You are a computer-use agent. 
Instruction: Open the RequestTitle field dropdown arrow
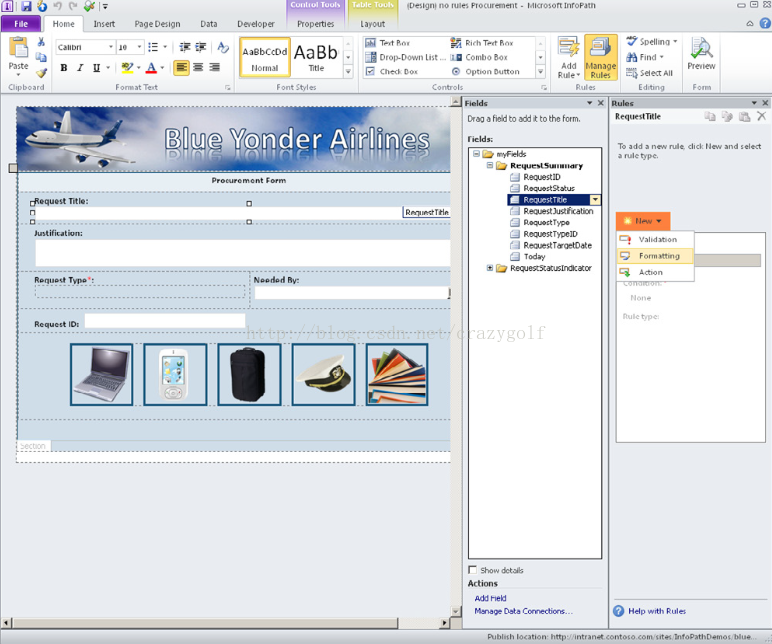(595, 200)
